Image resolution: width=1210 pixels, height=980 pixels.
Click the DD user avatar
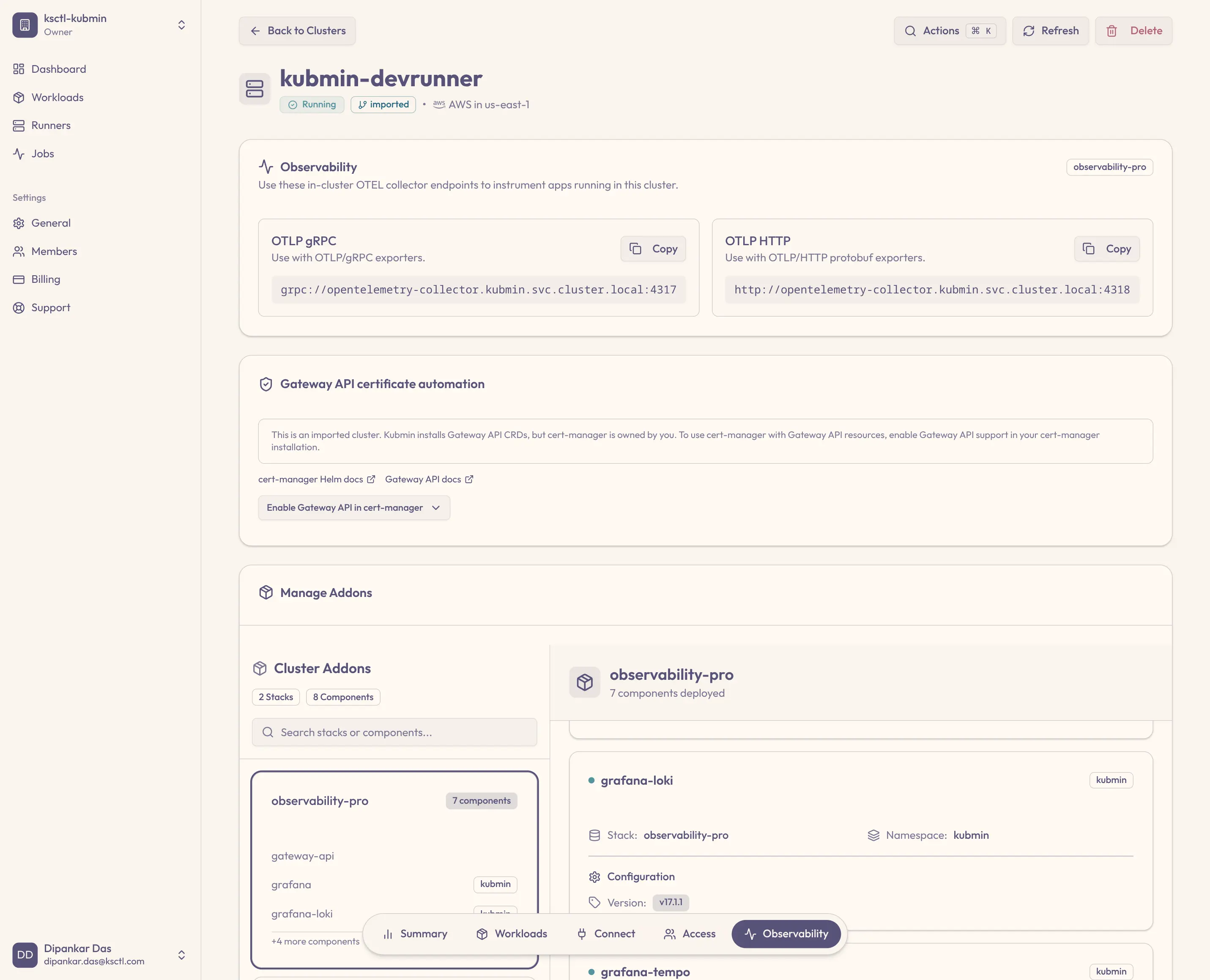tap(25, 955)
